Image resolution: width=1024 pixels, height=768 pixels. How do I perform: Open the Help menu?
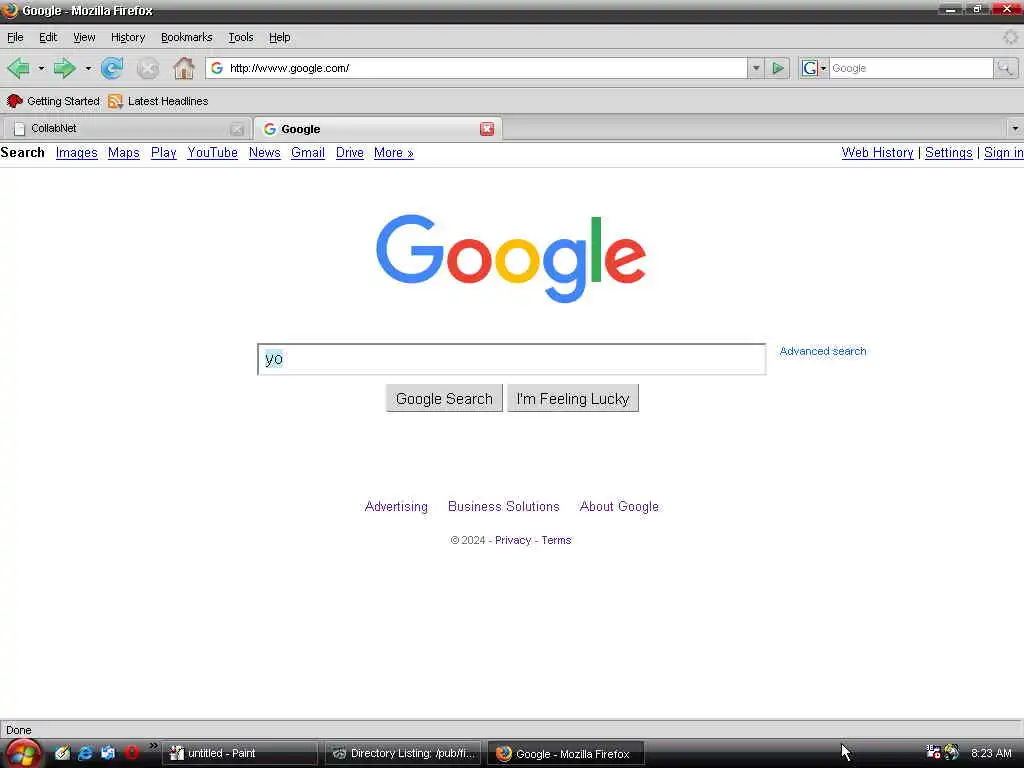pos(280,37)
